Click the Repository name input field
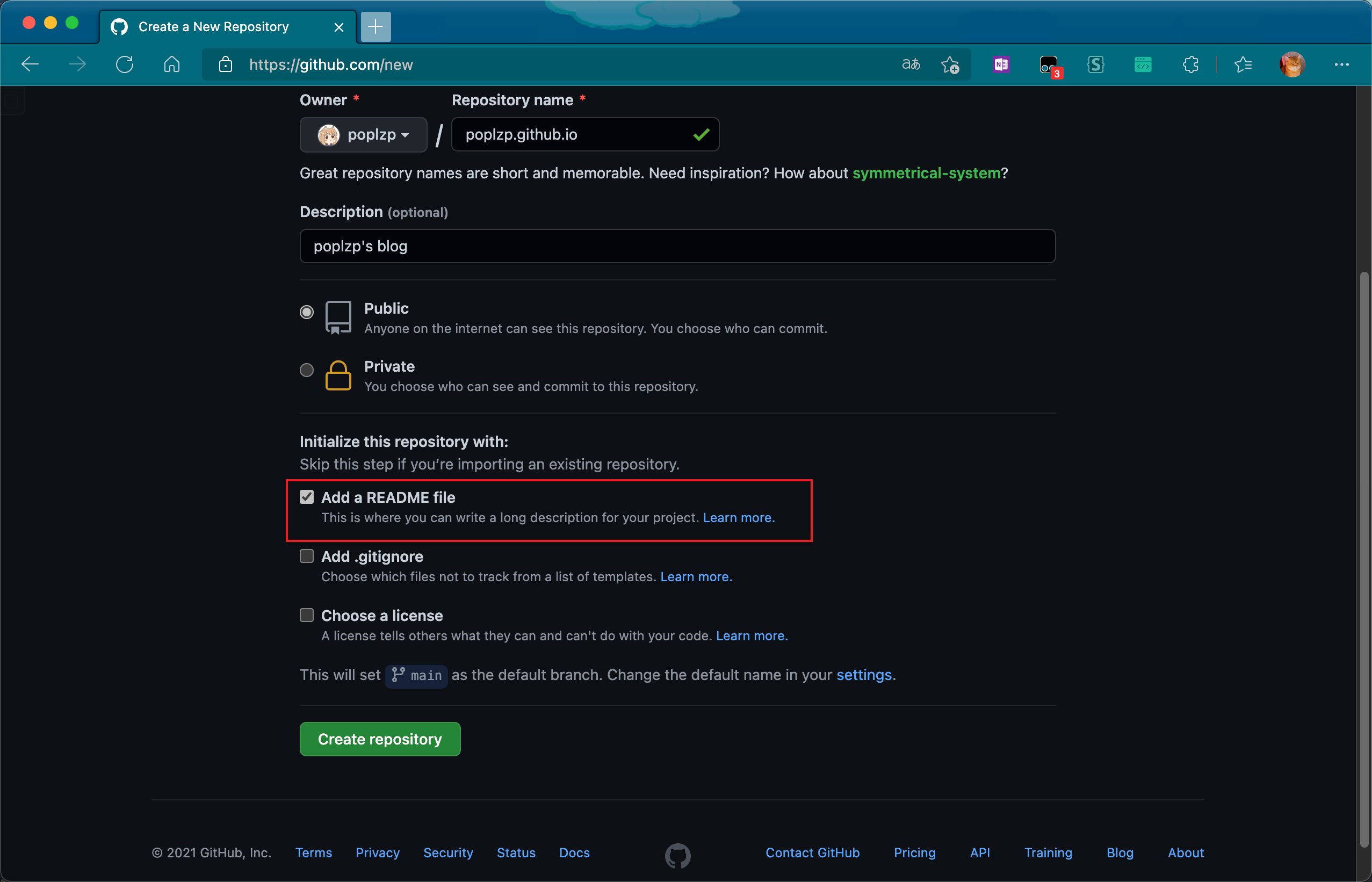This screenshot has width=1372, height=882. pos(584,135)
